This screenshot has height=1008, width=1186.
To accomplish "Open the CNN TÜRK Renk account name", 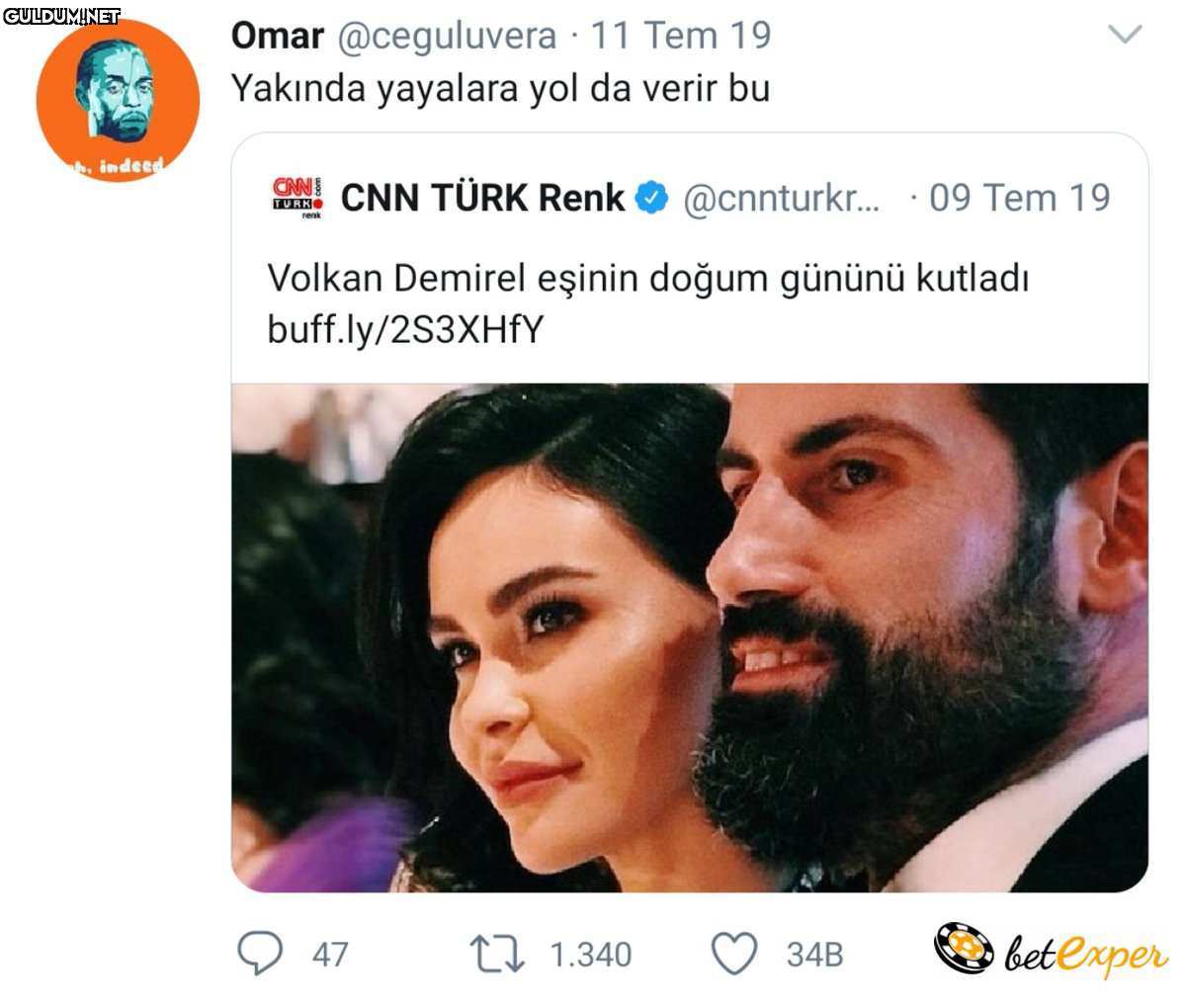I will (x=482, y=198).
